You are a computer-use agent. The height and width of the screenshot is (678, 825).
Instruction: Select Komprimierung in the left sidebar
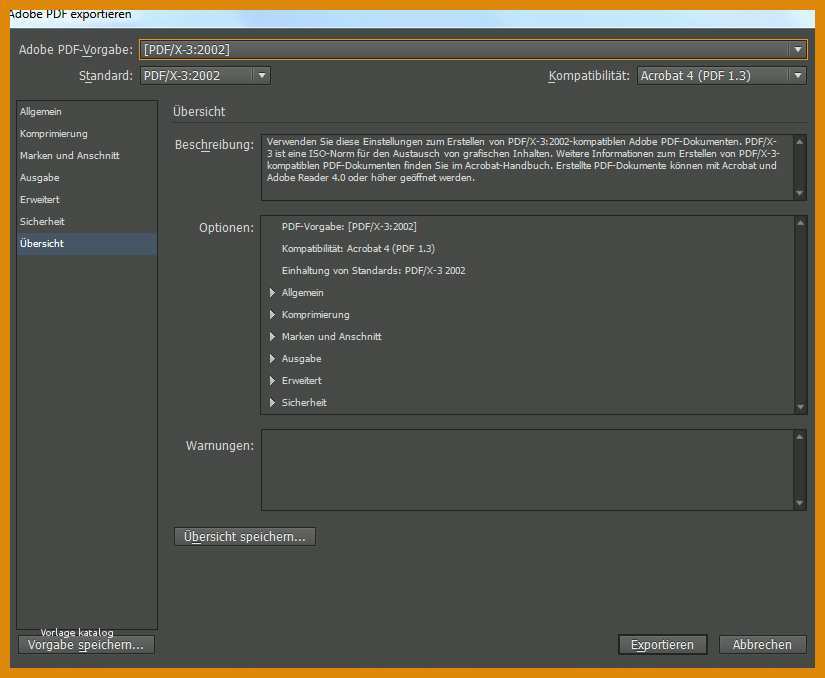[x=87, y=134]
